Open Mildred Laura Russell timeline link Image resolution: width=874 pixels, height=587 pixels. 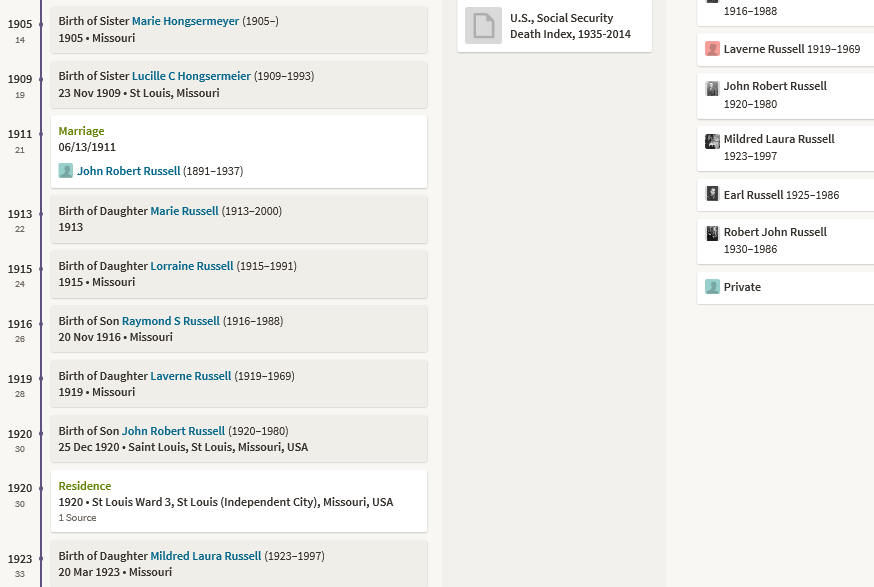(206, 556)
